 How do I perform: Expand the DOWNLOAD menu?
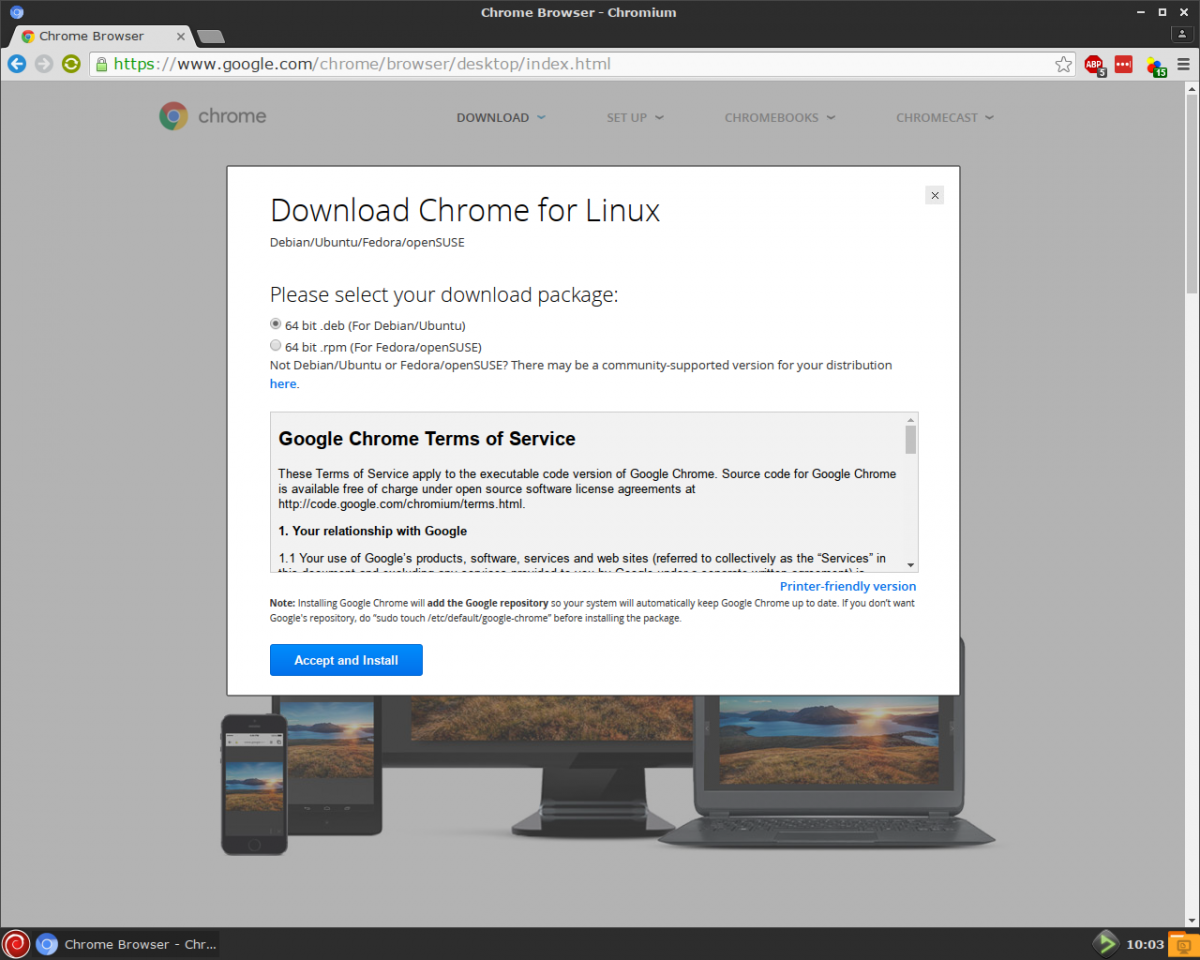pyautogui.click(x=501, y=117)
